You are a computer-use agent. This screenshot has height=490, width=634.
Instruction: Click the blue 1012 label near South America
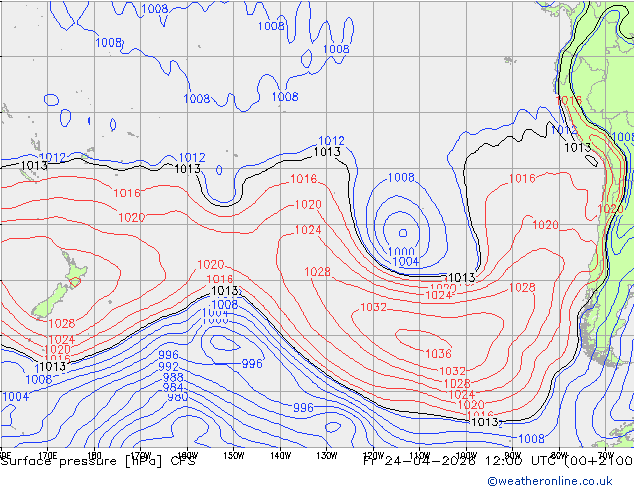coord(564,130)
